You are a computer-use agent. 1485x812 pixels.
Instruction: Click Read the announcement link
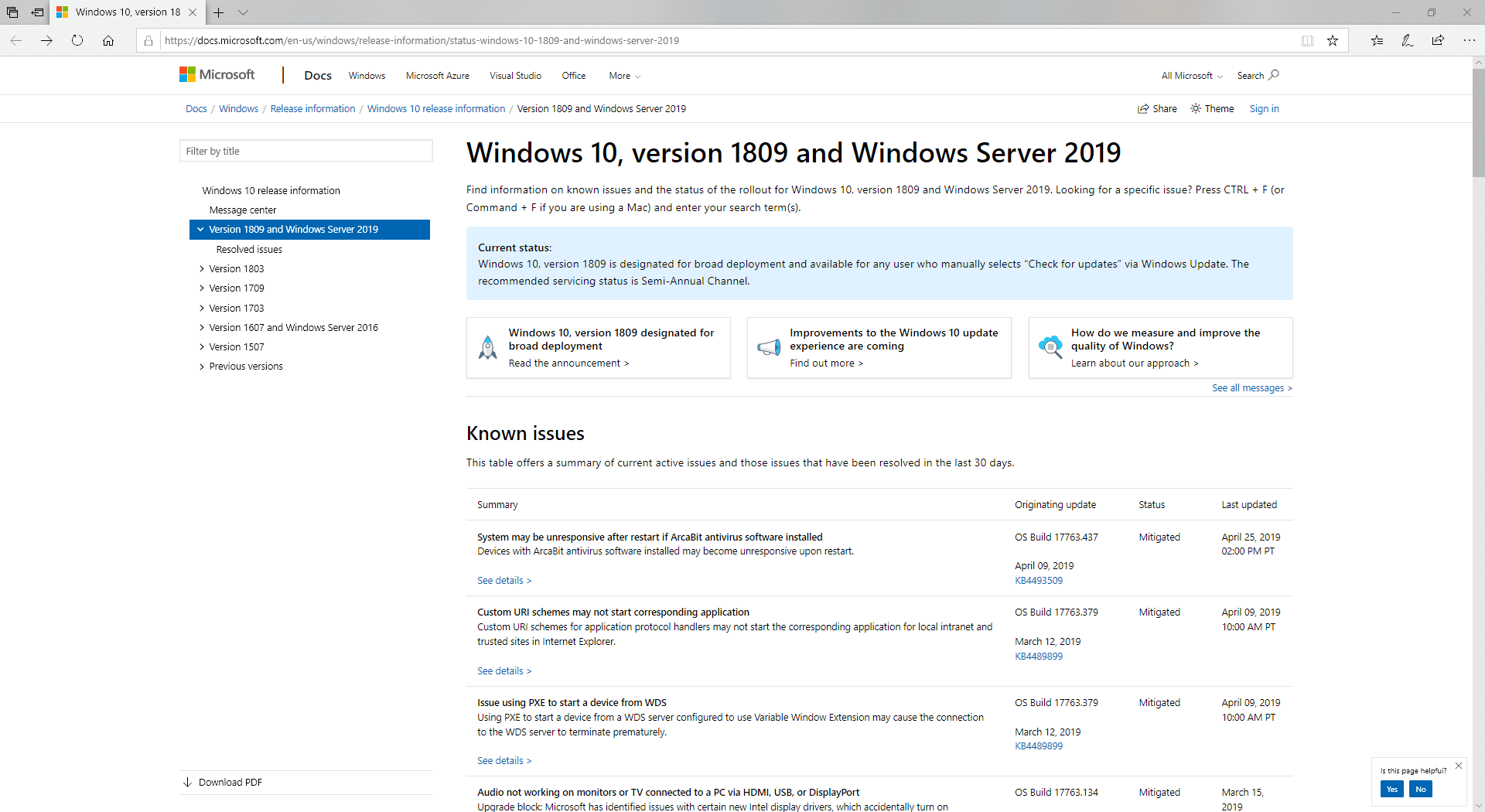[568, 363]
